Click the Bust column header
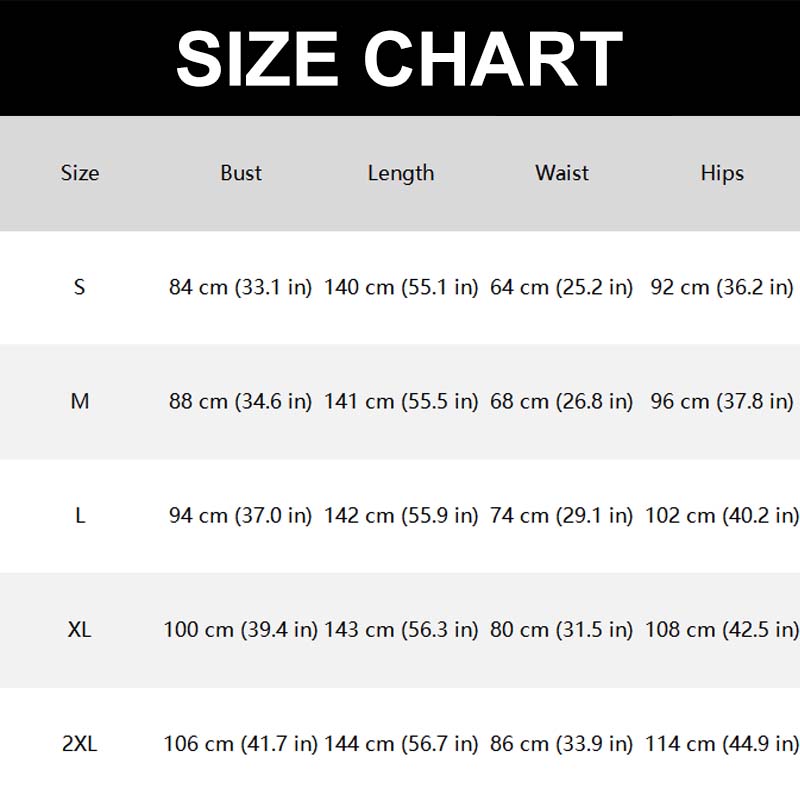The width and height of the screenshot is (800, 800). click(241, 173)
